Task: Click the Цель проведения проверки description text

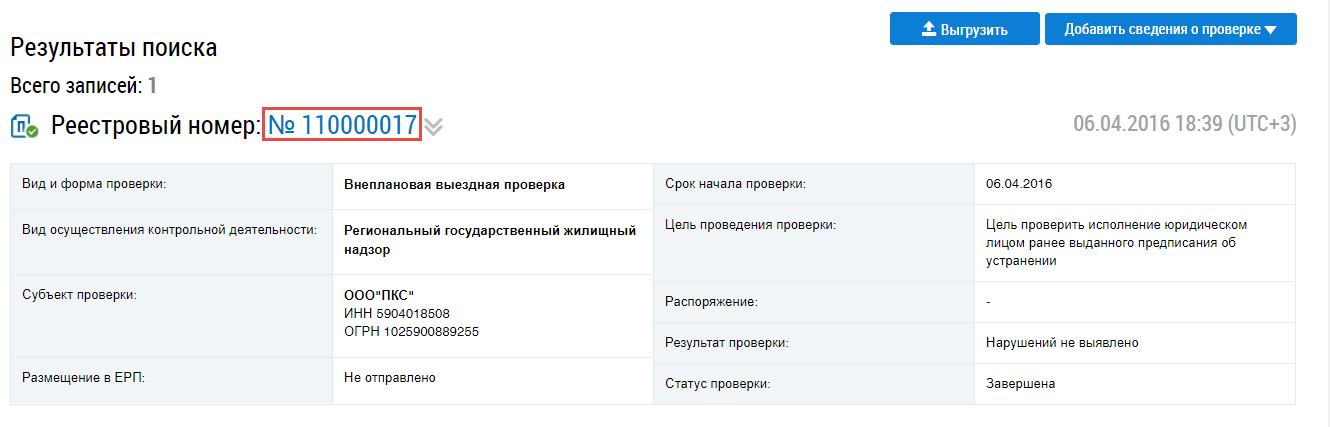Action: (1115, 243)
